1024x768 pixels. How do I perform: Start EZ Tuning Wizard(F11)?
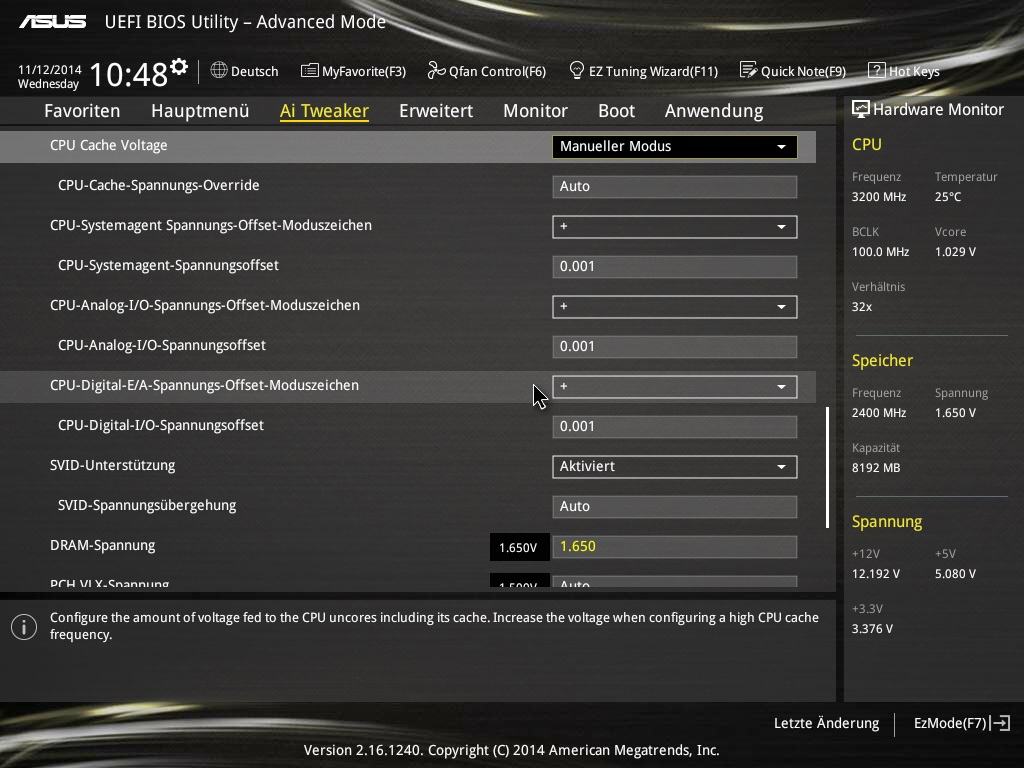pyautogui.click(x=643, y=71)
